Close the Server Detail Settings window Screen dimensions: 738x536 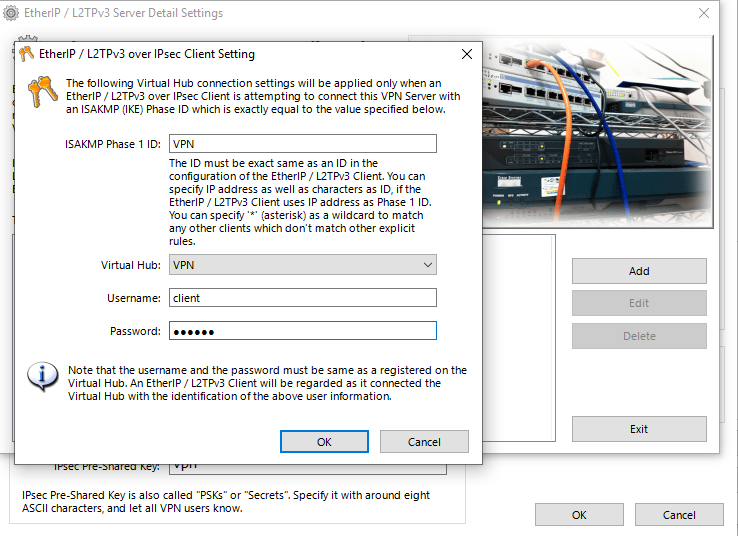coord(704,13)
